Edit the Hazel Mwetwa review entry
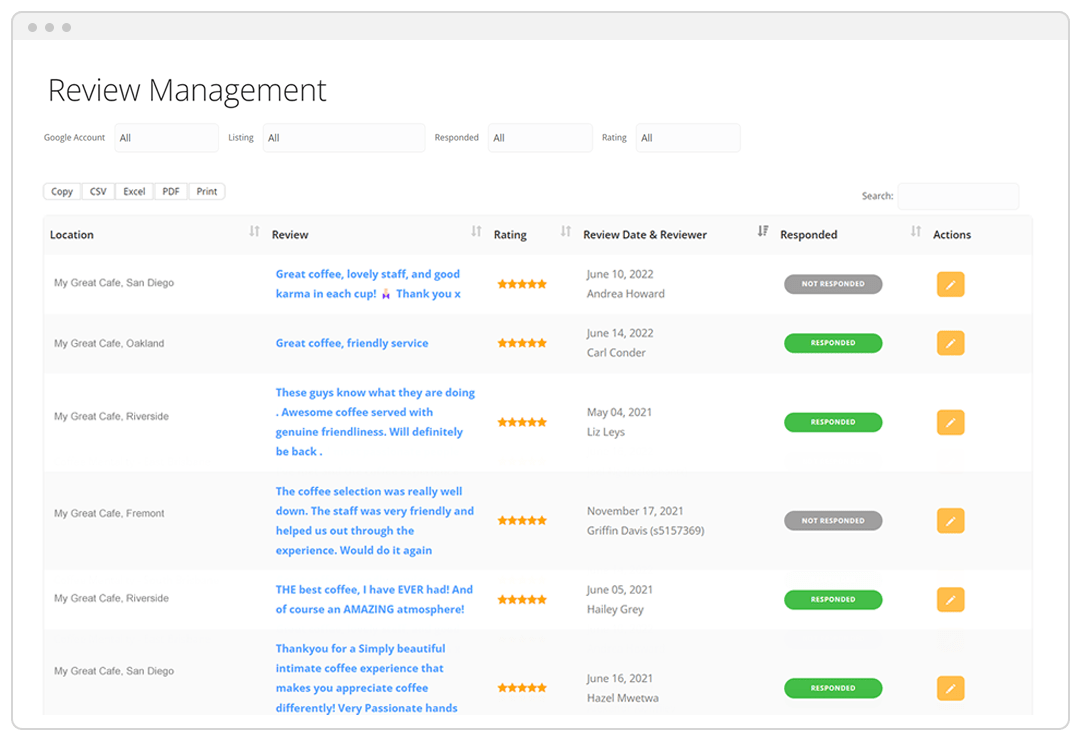This screenshot has width=1080, height=744. coord(950,688)
